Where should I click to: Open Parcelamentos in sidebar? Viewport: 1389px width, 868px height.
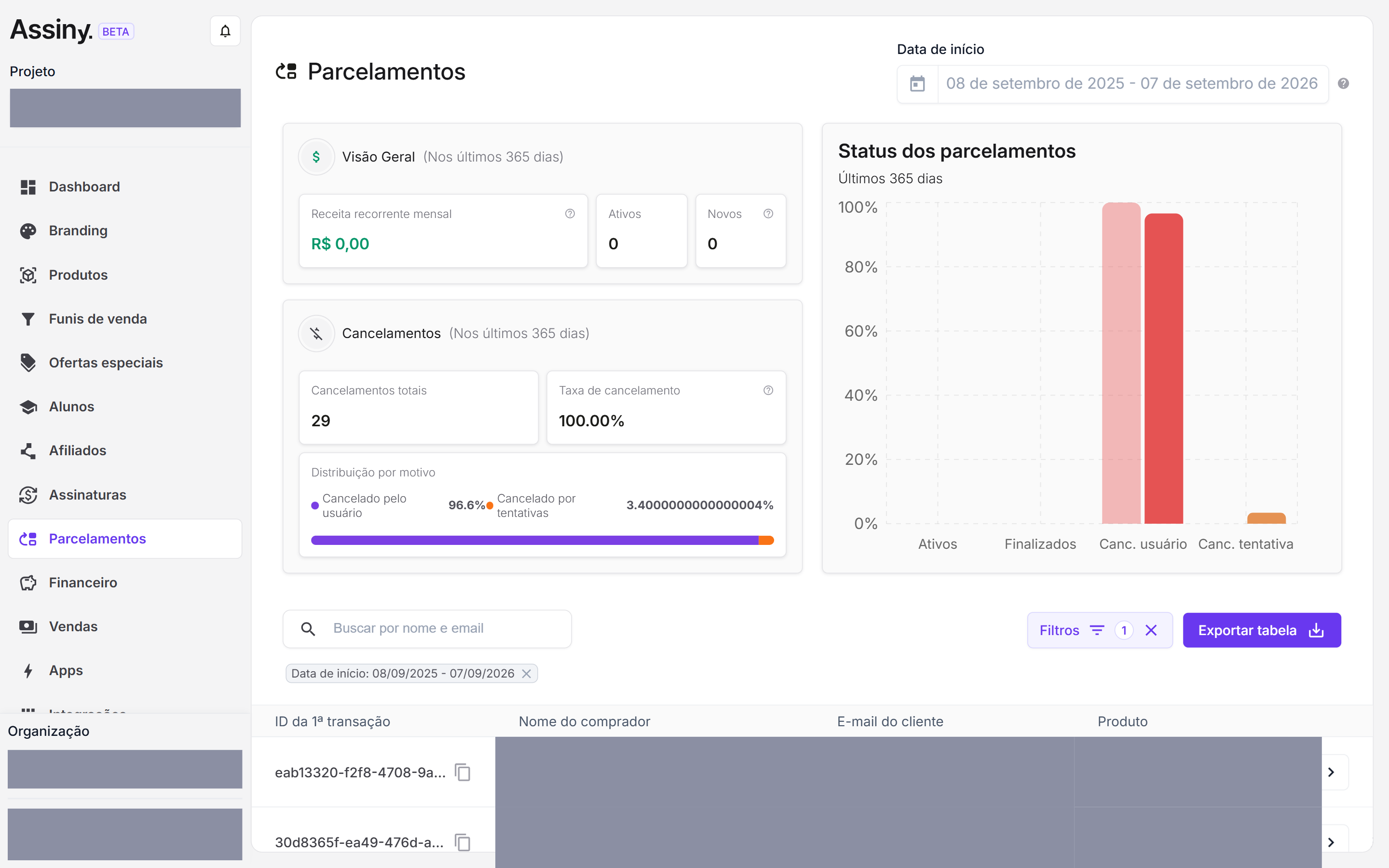(125, 539)
